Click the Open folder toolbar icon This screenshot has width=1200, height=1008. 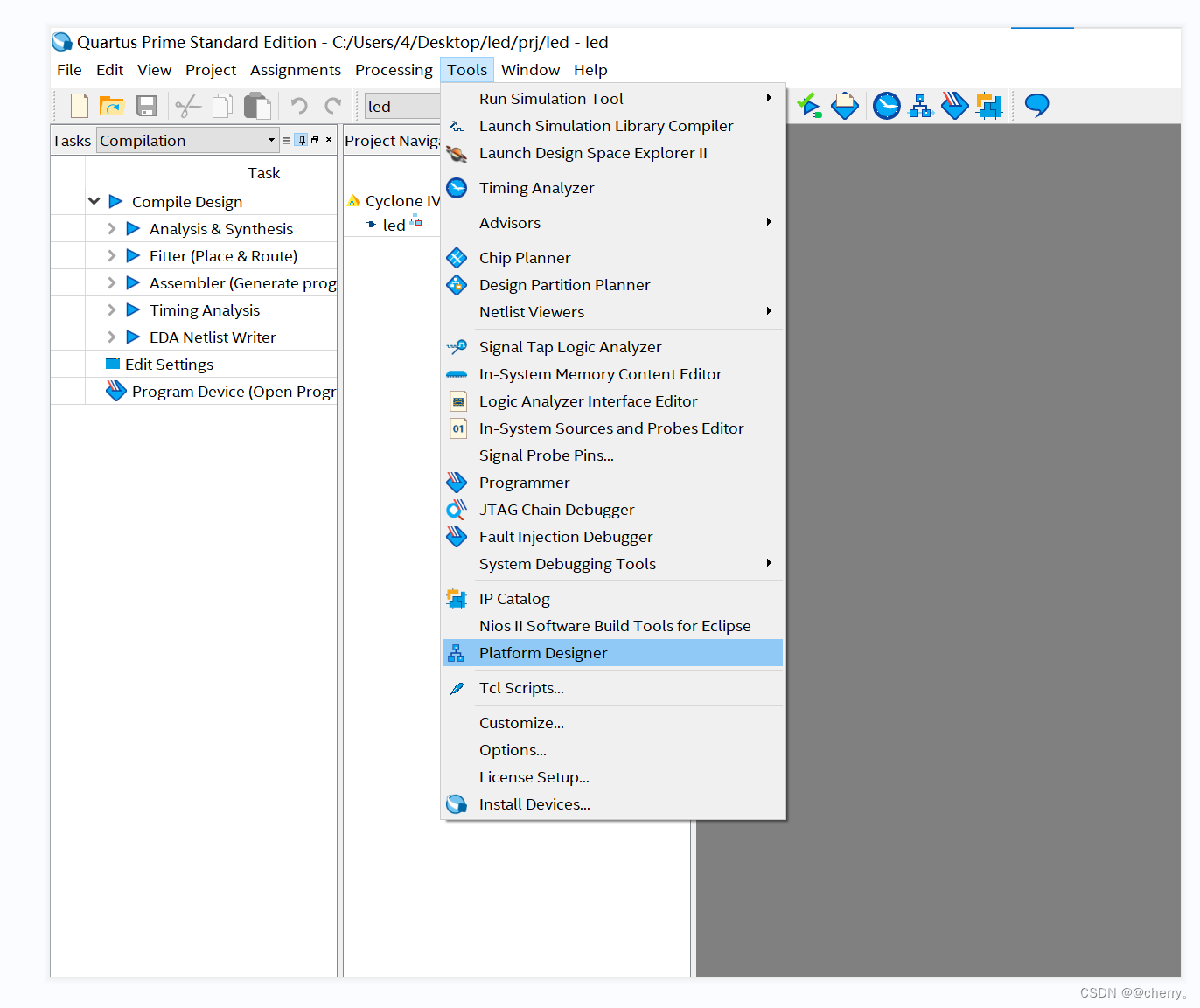click(x=112, y=106)
